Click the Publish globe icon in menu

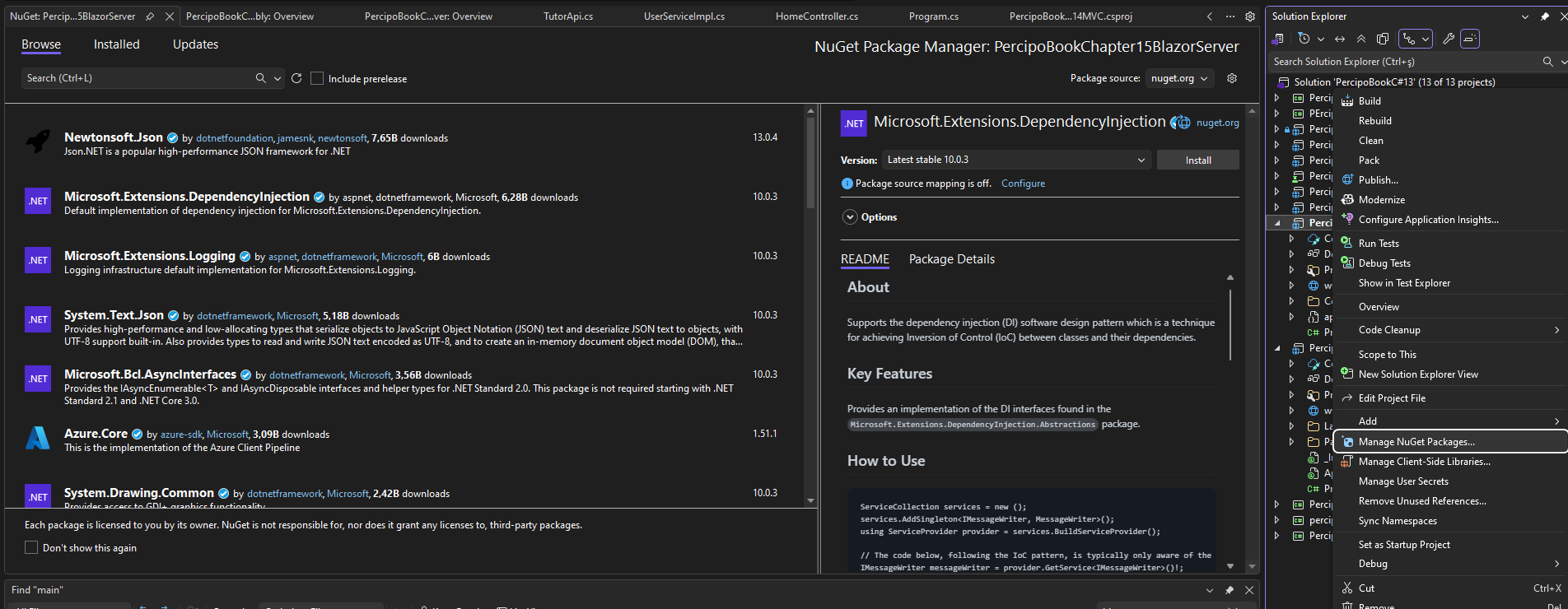(1347, 179)
